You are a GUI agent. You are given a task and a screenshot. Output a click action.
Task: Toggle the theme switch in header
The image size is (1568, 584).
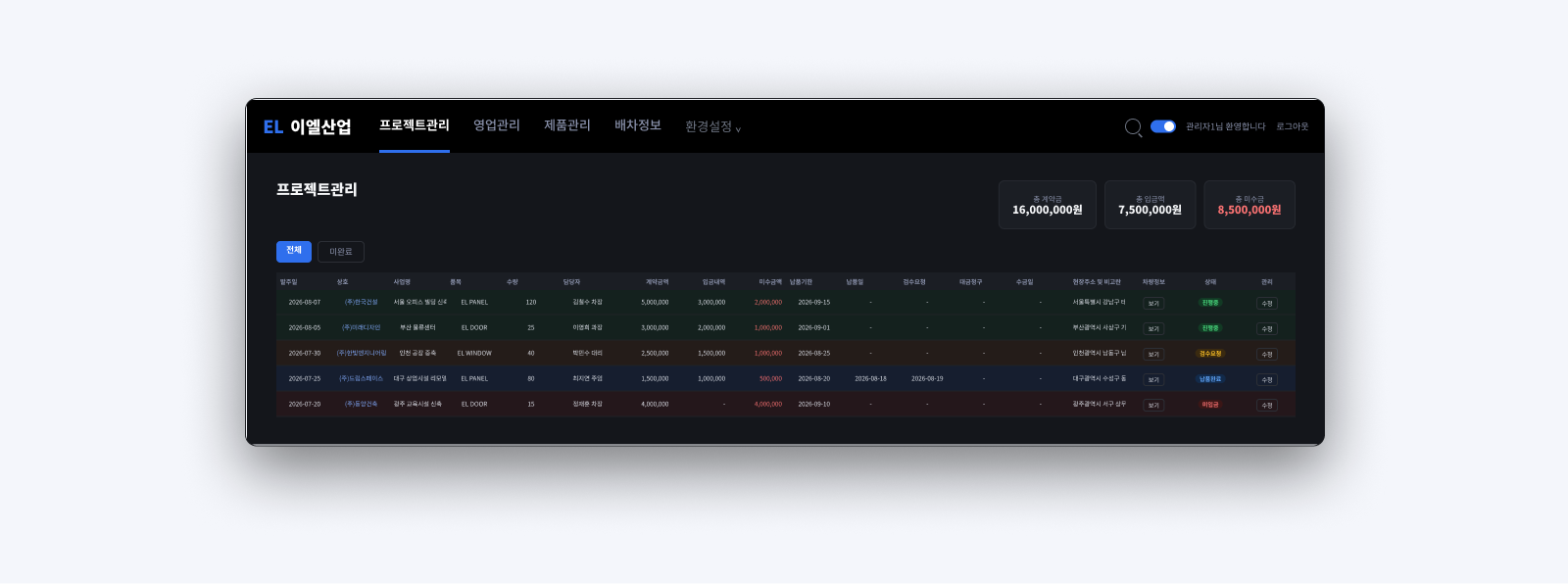(1163, 126)
